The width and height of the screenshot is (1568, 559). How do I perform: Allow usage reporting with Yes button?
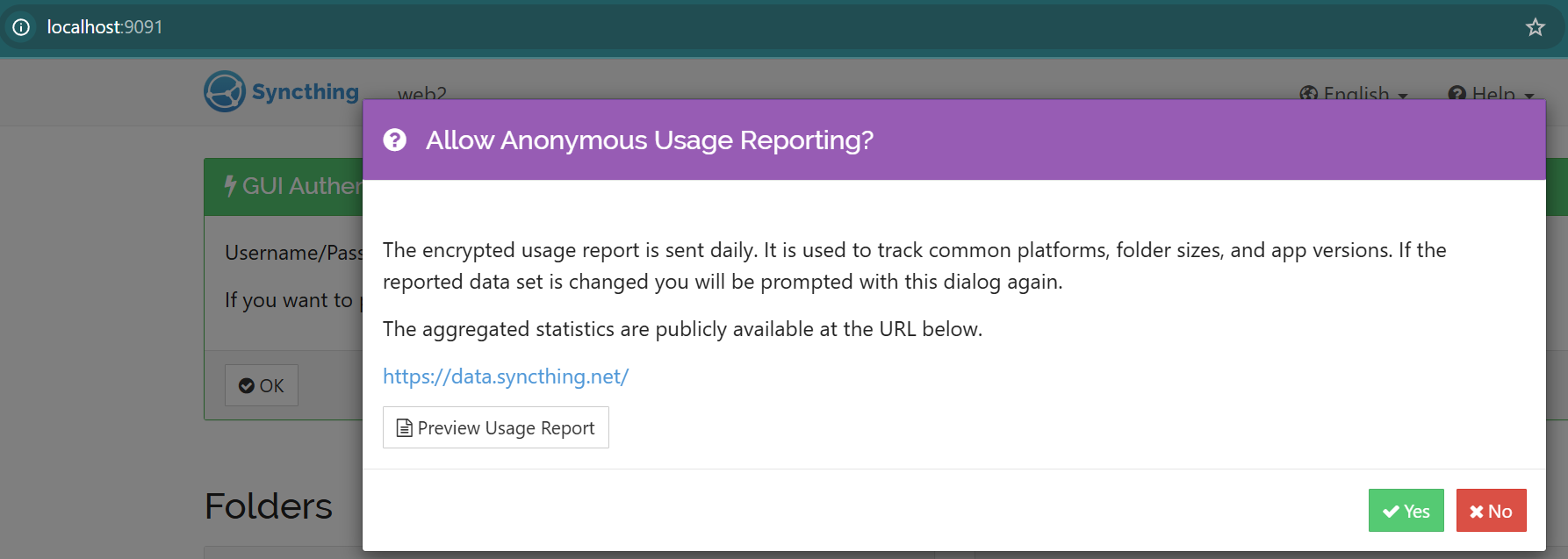coord(1406,511)
